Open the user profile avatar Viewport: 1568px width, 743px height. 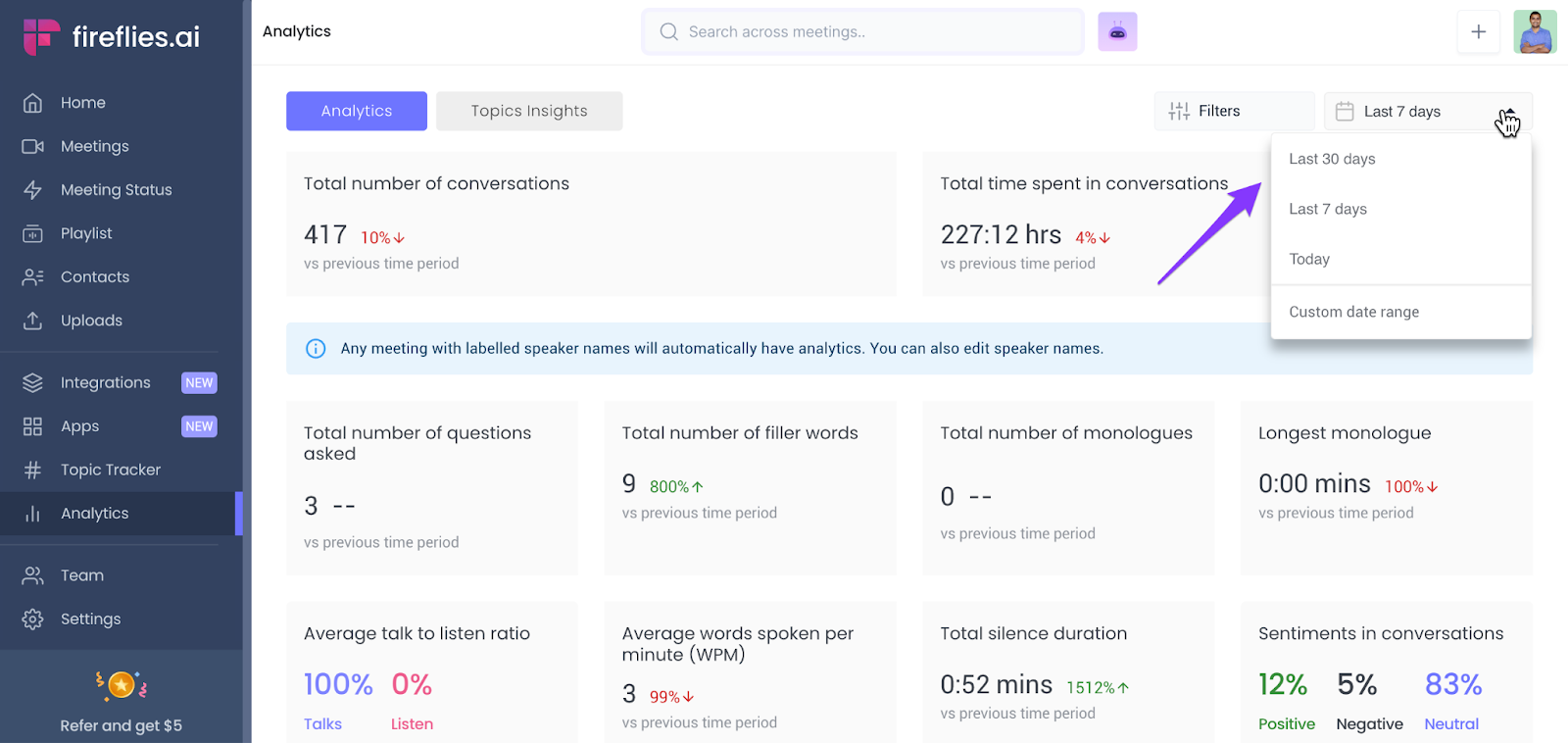pos(1534,32)
